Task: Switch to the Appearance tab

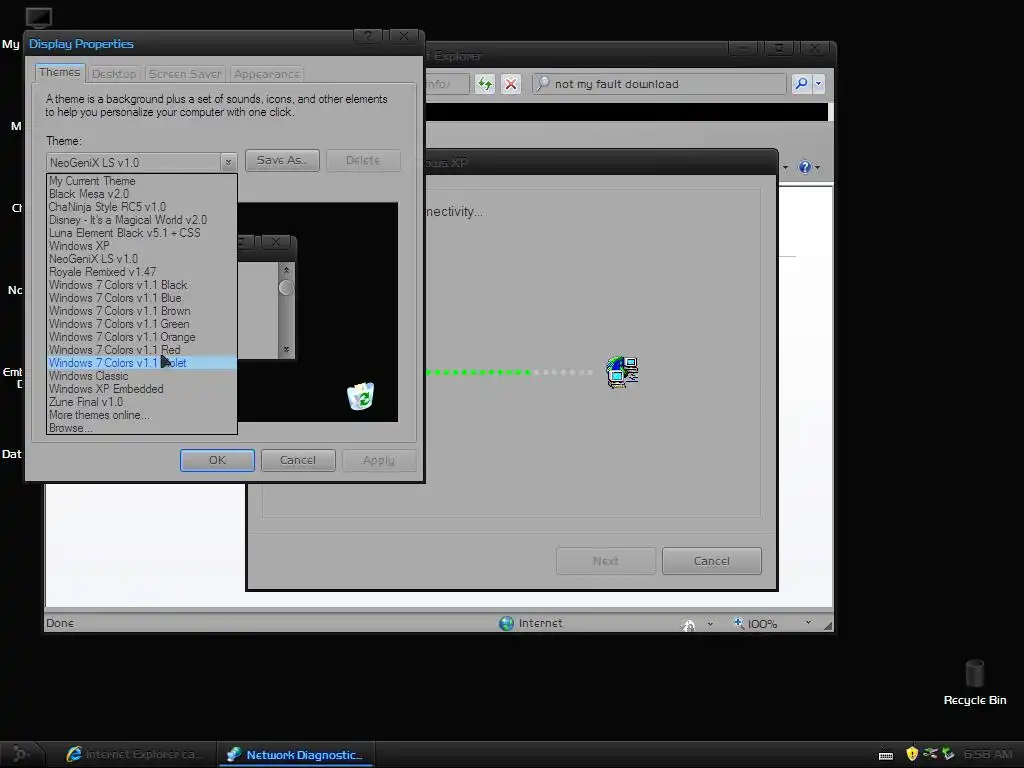Action: pyautogui.click(x=266, y=74)
